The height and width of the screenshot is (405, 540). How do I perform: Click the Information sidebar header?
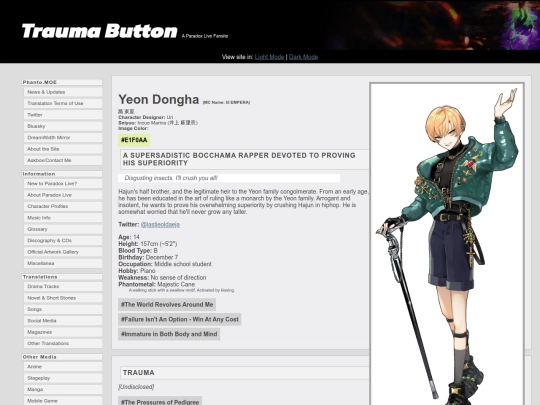point(62,174)
